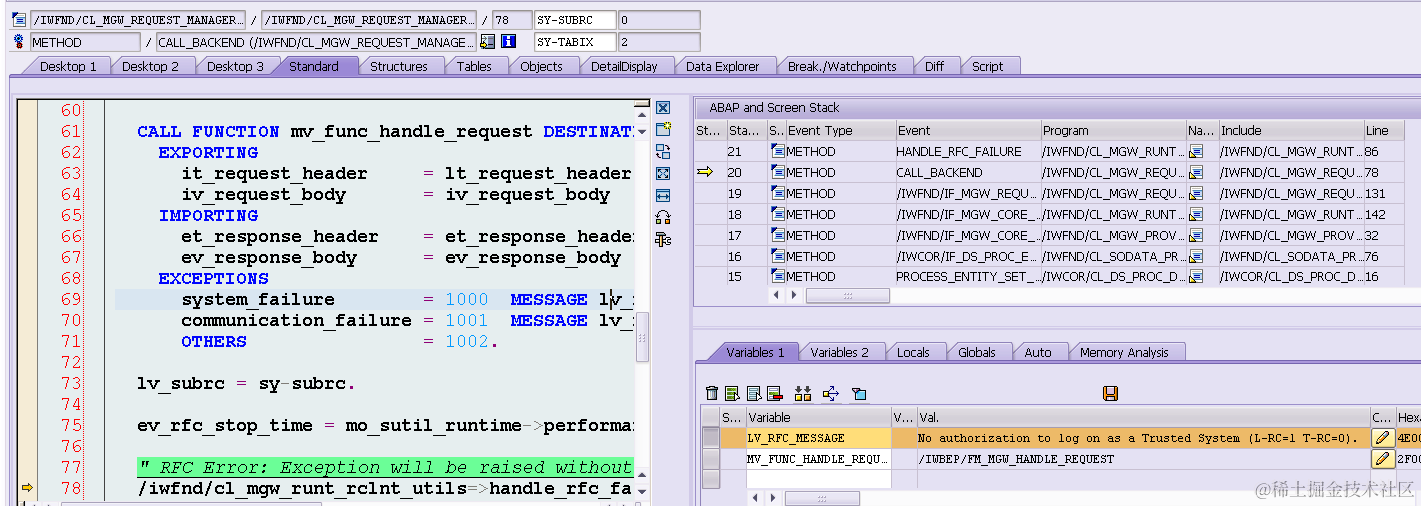Image resolution: width=1421 pixels, height=506 pixels.
Task: Click code line 73 lv_subrc assignment
Action: coord(246,384)
